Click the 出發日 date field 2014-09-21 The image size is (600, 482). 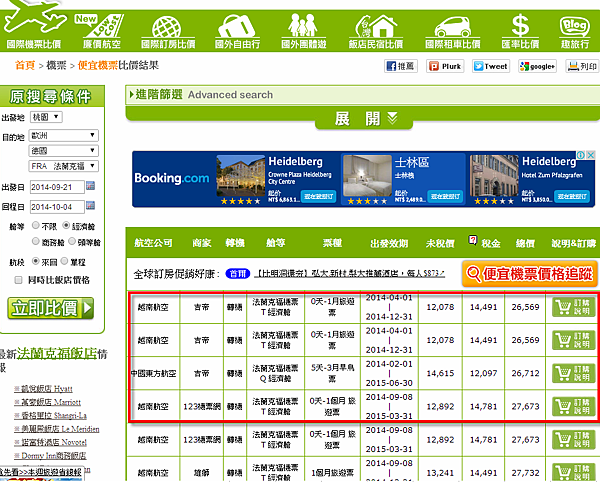coord(57,187)
